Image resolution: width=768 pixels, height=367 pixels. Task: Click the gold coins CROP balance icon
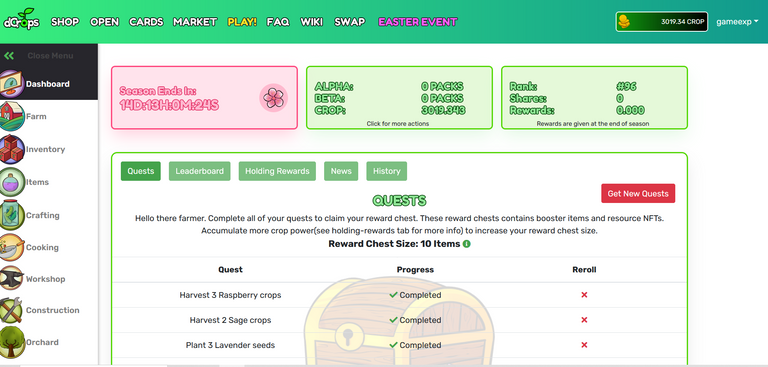tap(624, 22)
